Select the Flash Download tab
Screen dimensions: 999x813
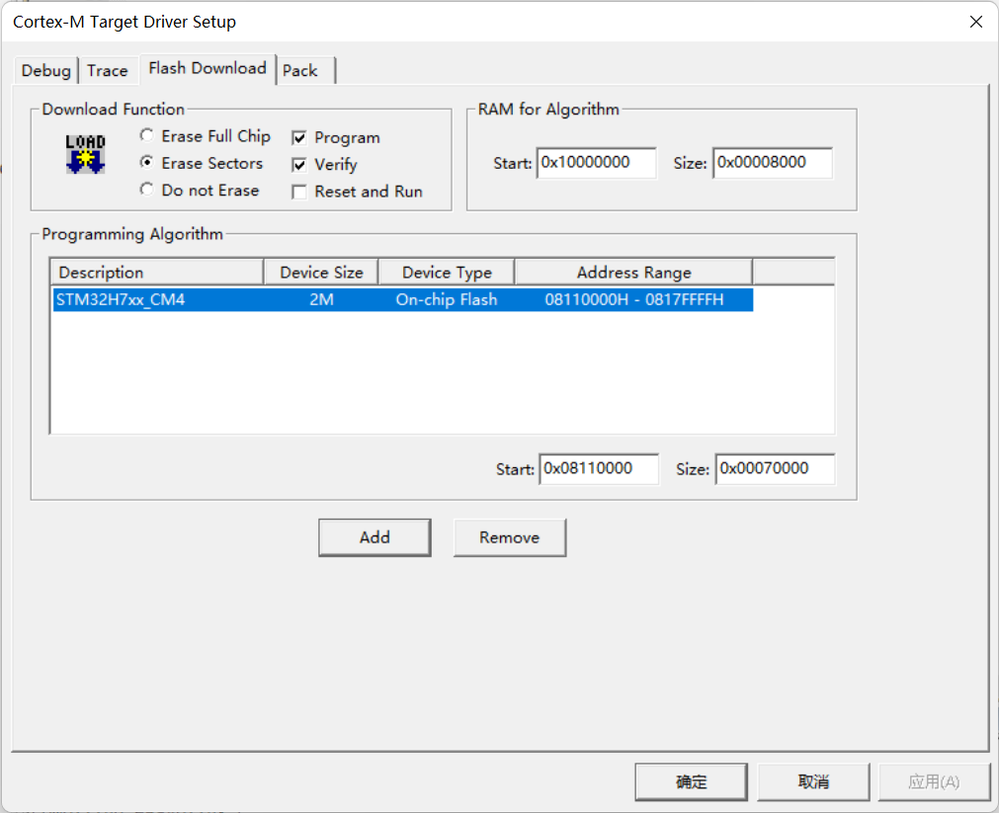[x=207, y=68]
